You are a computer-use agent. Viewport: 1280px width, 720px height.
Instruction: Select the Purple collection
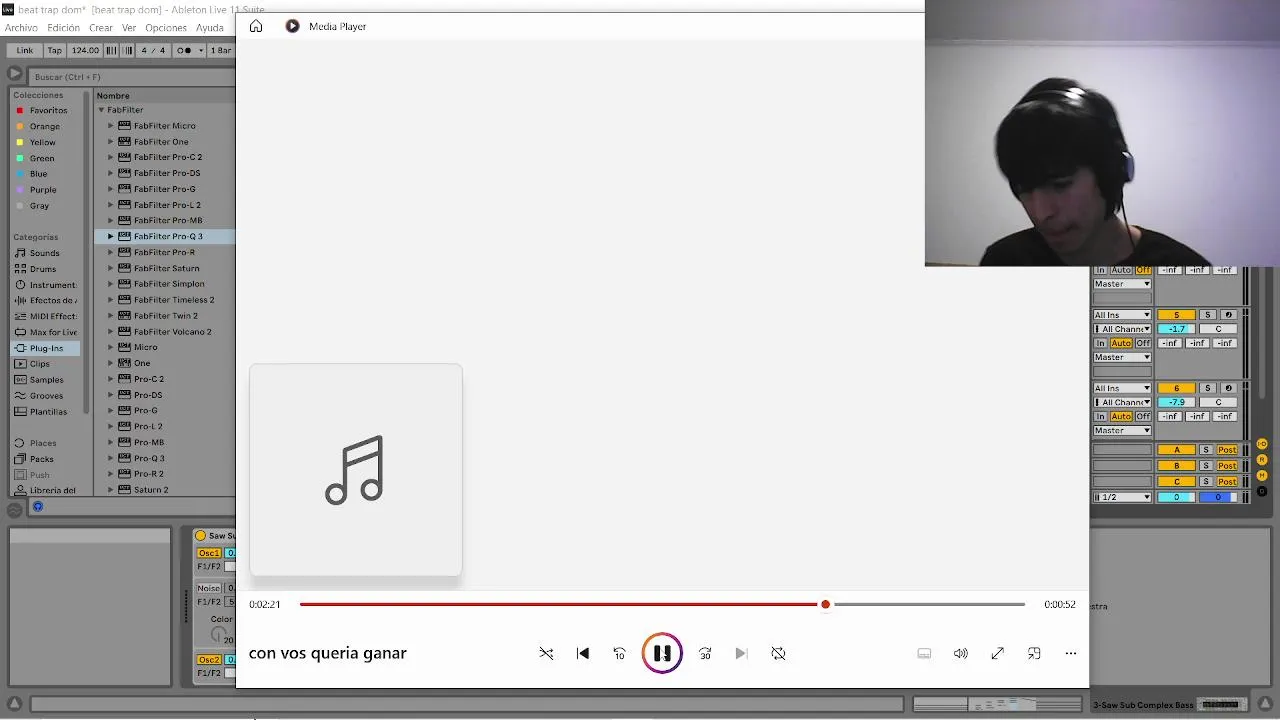pos(43,189)
